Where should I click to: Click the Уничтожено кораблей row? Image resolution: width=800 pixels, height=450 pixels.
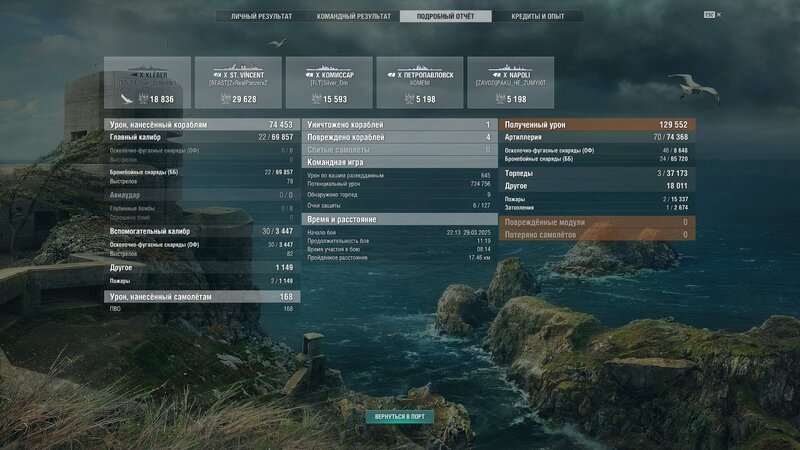click(399, 124)
